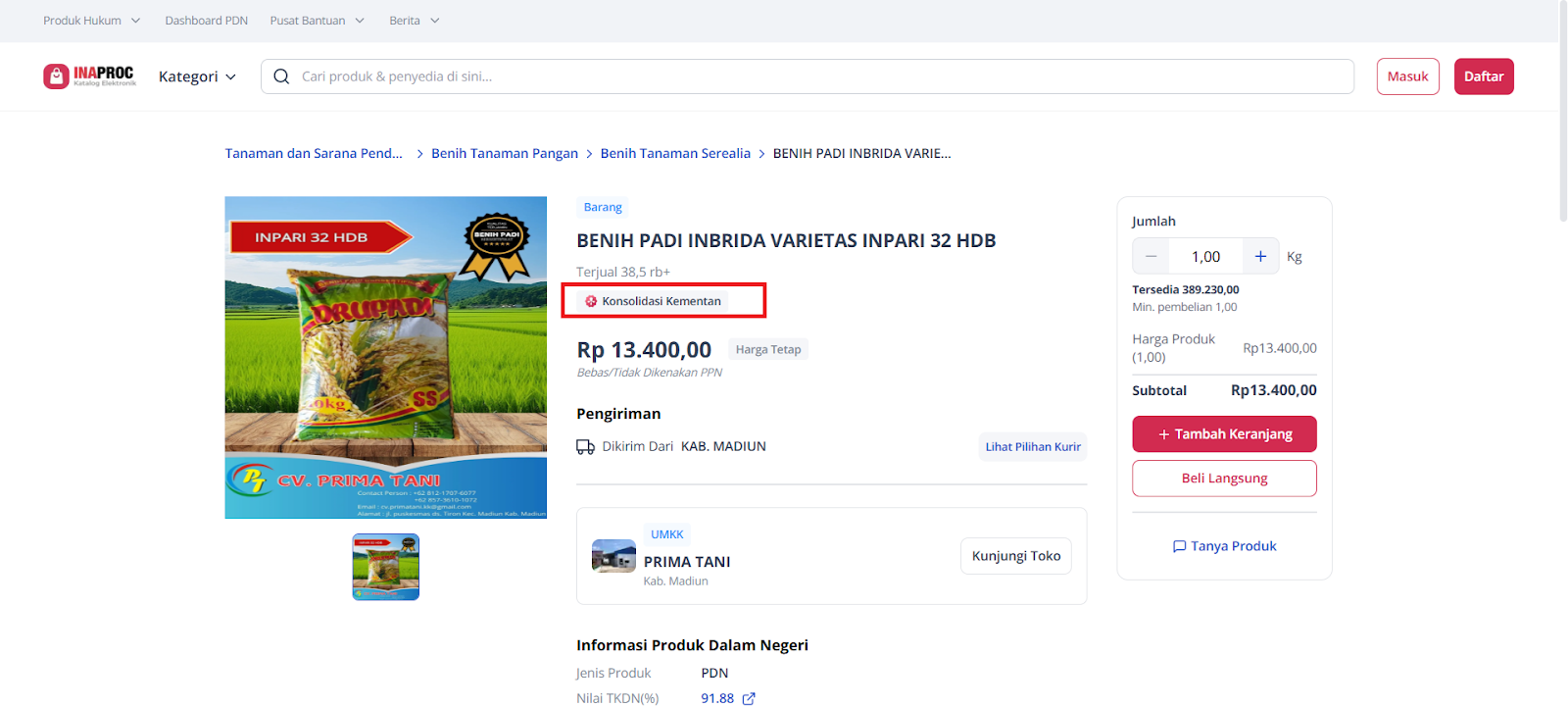Click the truck delivery icon

(585, 447)
